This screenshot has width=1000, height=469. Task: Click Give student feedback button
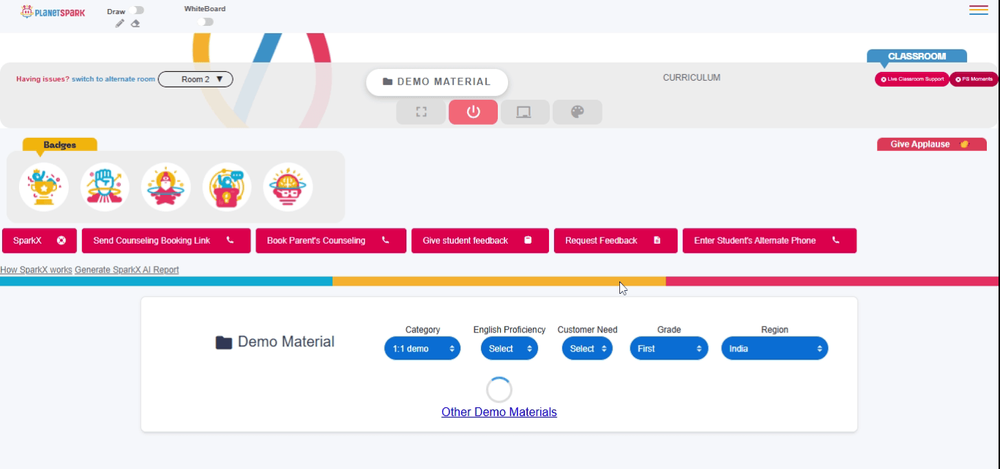480,241
